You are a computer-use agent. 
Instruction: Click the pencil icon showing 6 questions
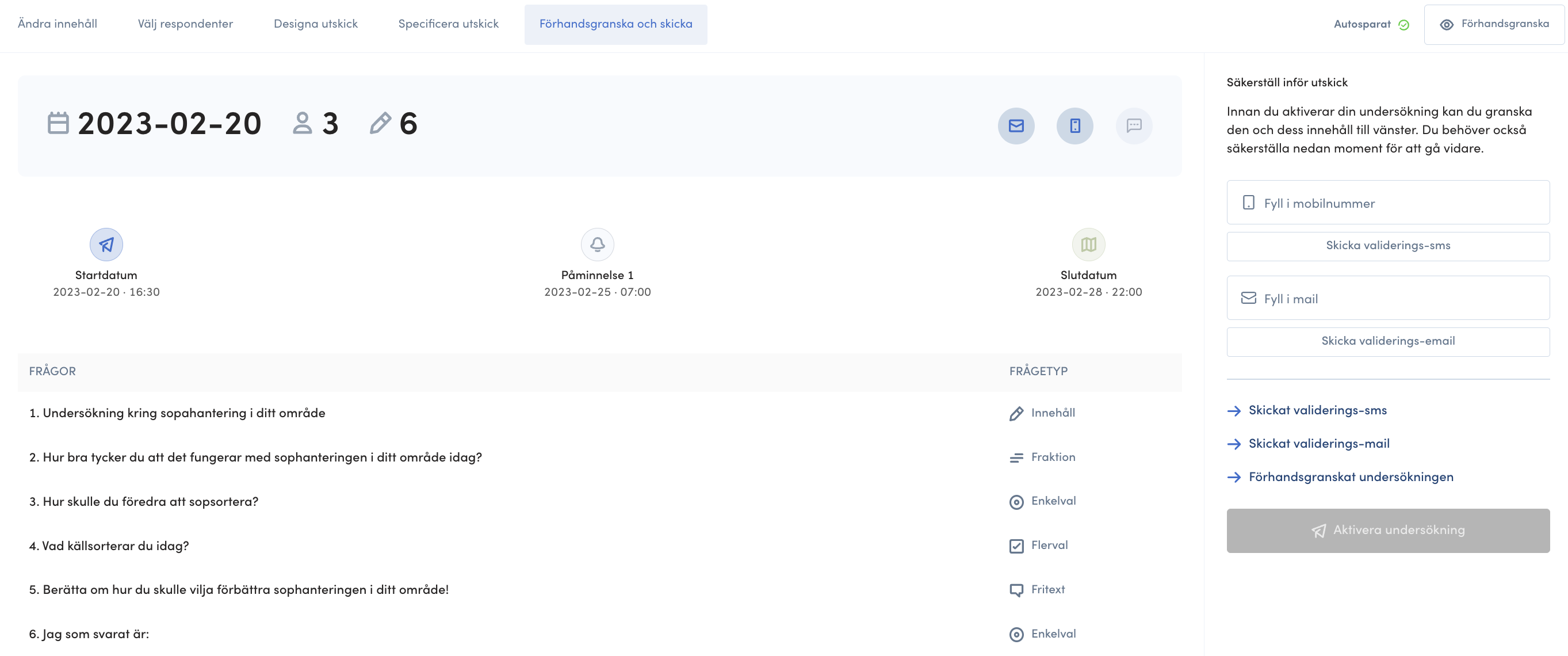(x=380, y=123)
